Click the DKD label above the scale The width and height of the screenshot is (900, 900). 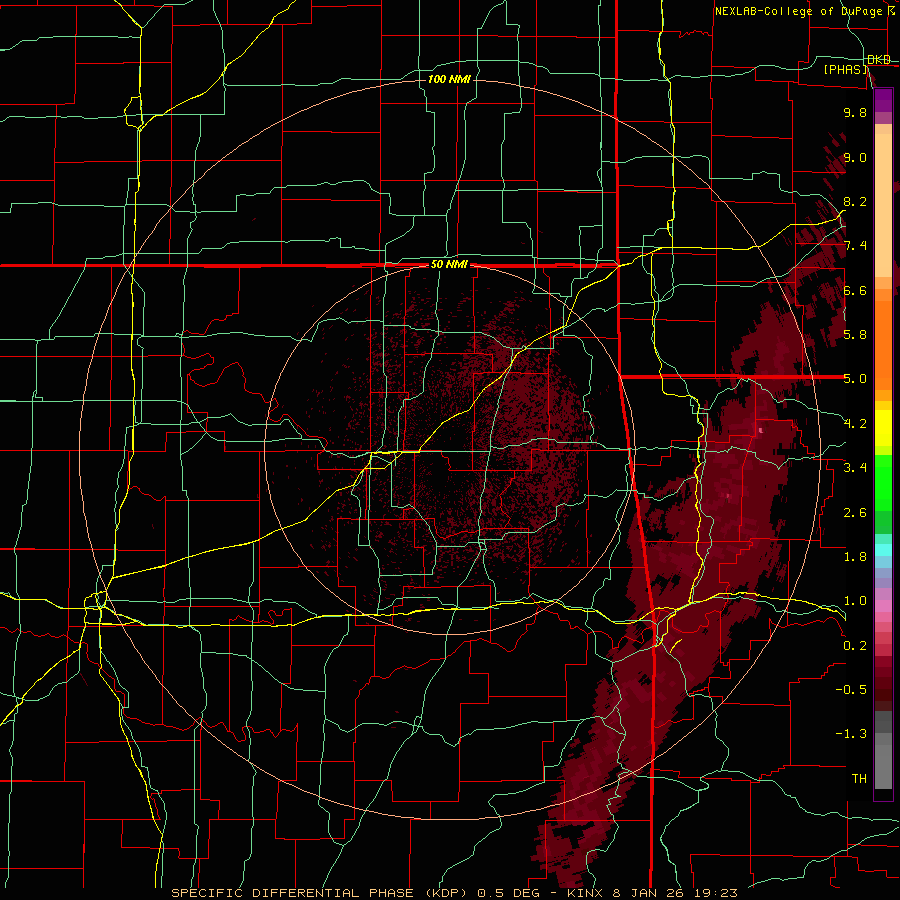879,60
